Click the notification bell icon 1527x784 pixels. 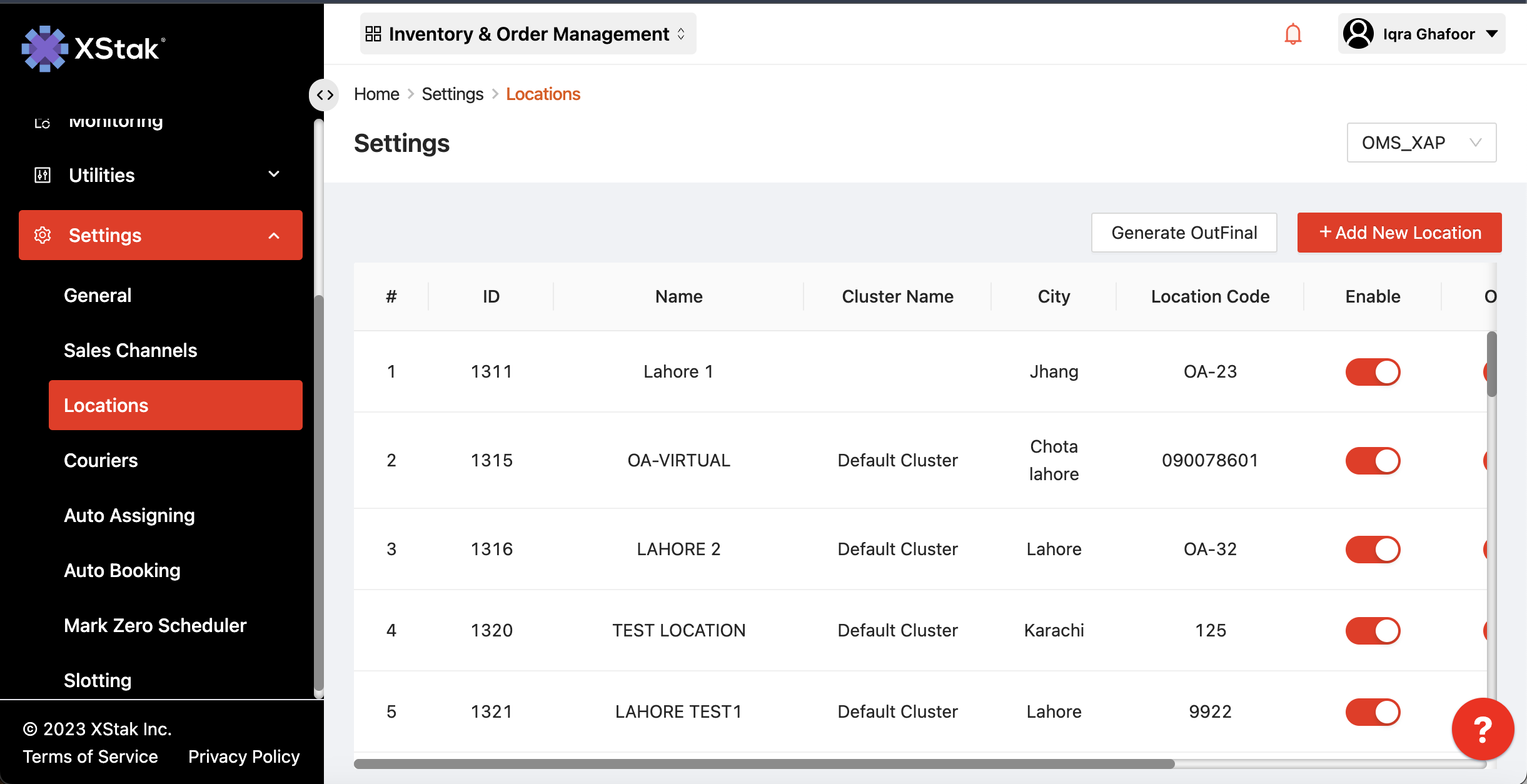[x=1293, y=34]
